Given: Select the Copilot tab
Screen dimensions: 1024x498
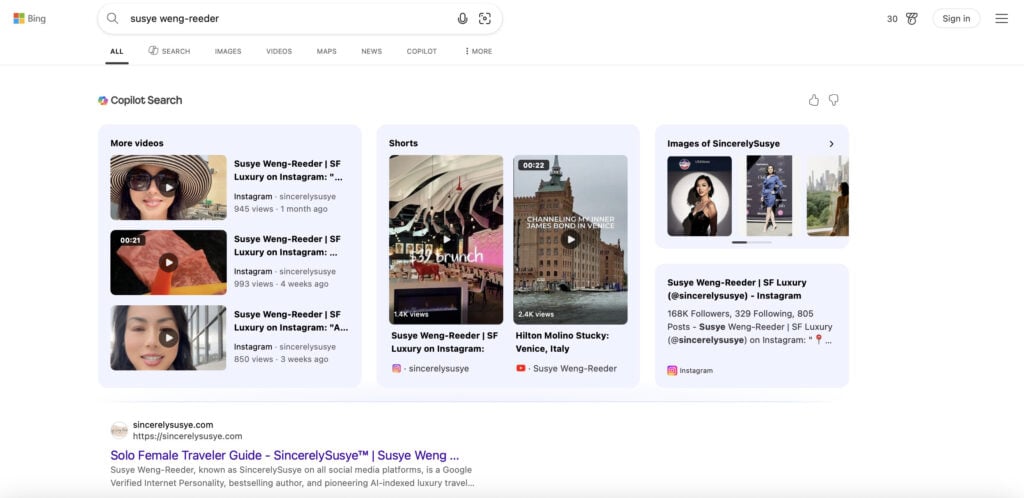Looking at the screenshot, I should pyautogui.click(x=421, y=51).
